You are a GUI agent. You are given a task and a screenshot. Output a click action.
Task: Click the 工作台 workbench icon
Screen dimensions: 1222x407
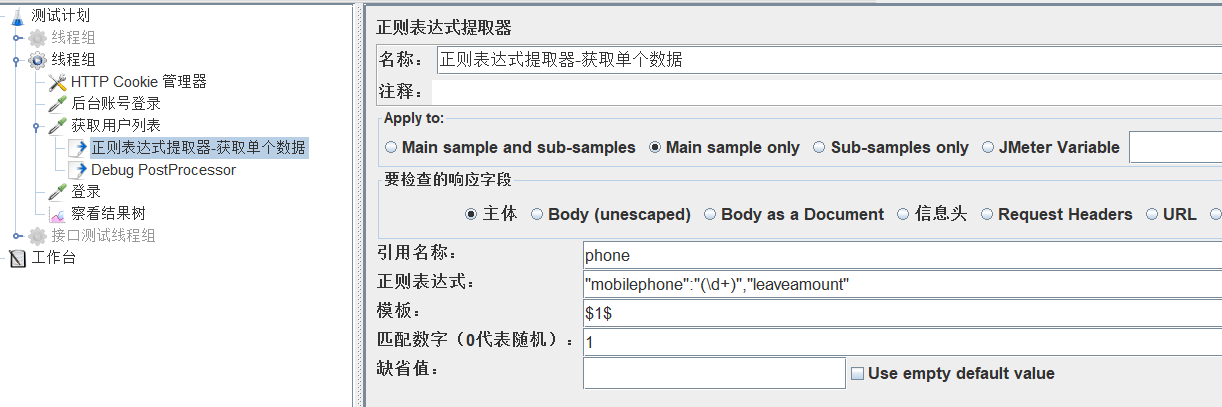pos(17,258)
